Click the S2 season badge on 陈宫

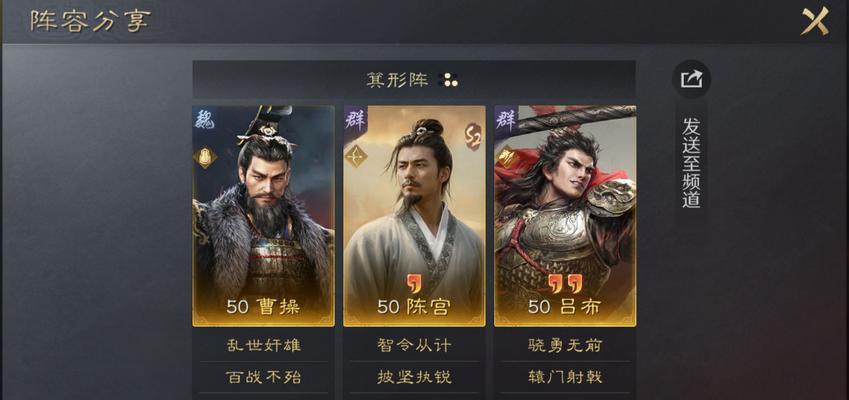(x=472, y=137)
